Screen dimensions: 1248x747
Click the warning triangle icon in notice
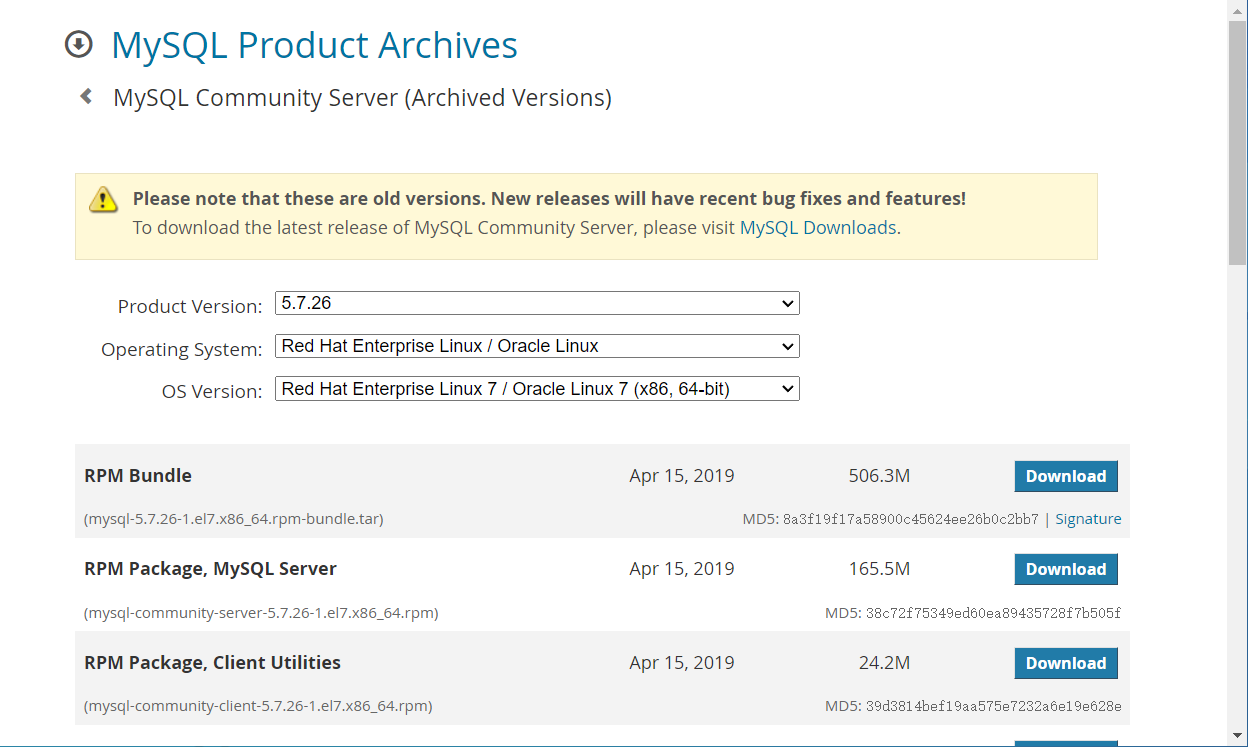point(103,199)
